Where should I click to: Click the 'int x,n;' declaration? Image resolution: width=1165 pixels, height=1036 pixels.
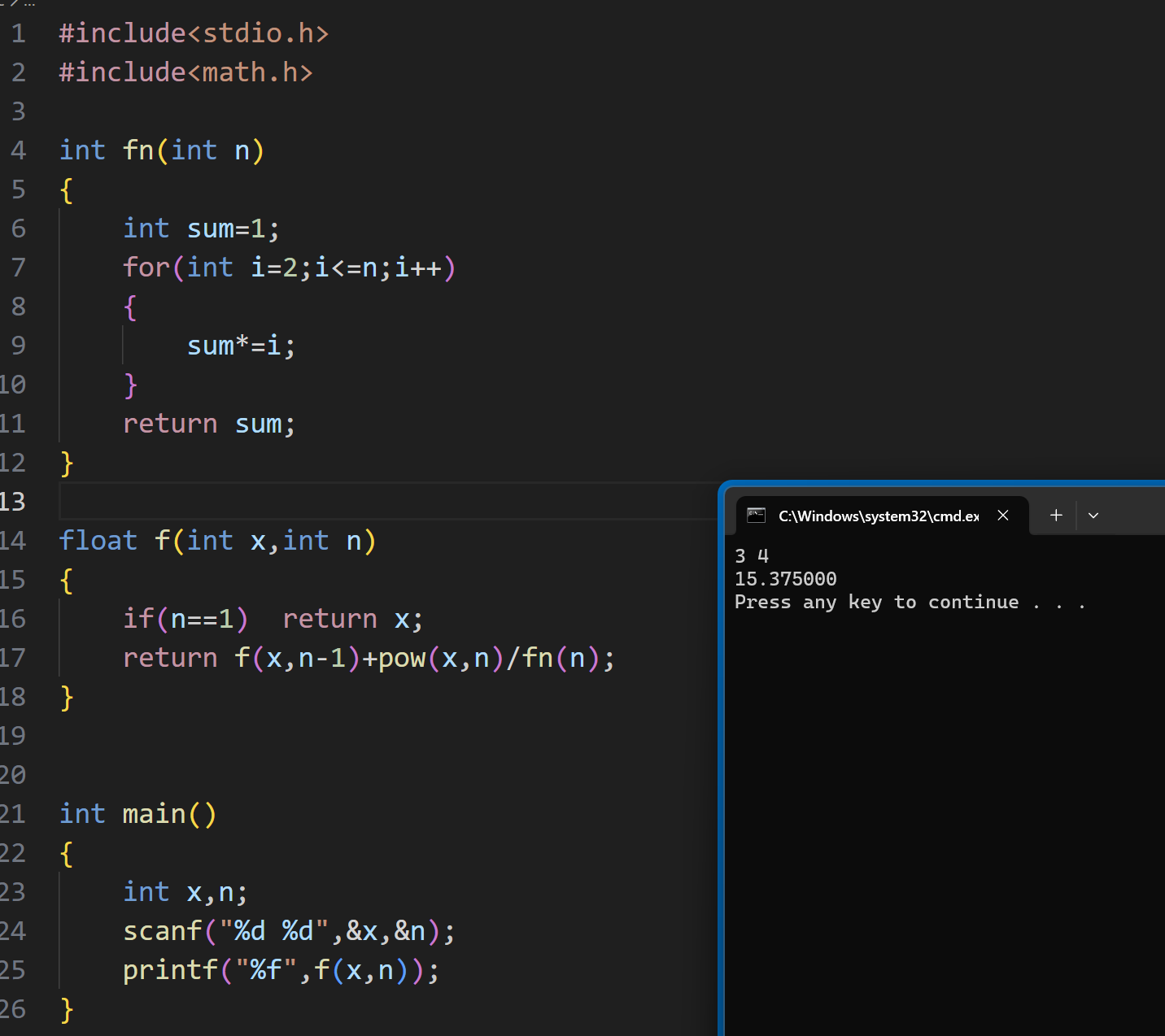[185, 892]
